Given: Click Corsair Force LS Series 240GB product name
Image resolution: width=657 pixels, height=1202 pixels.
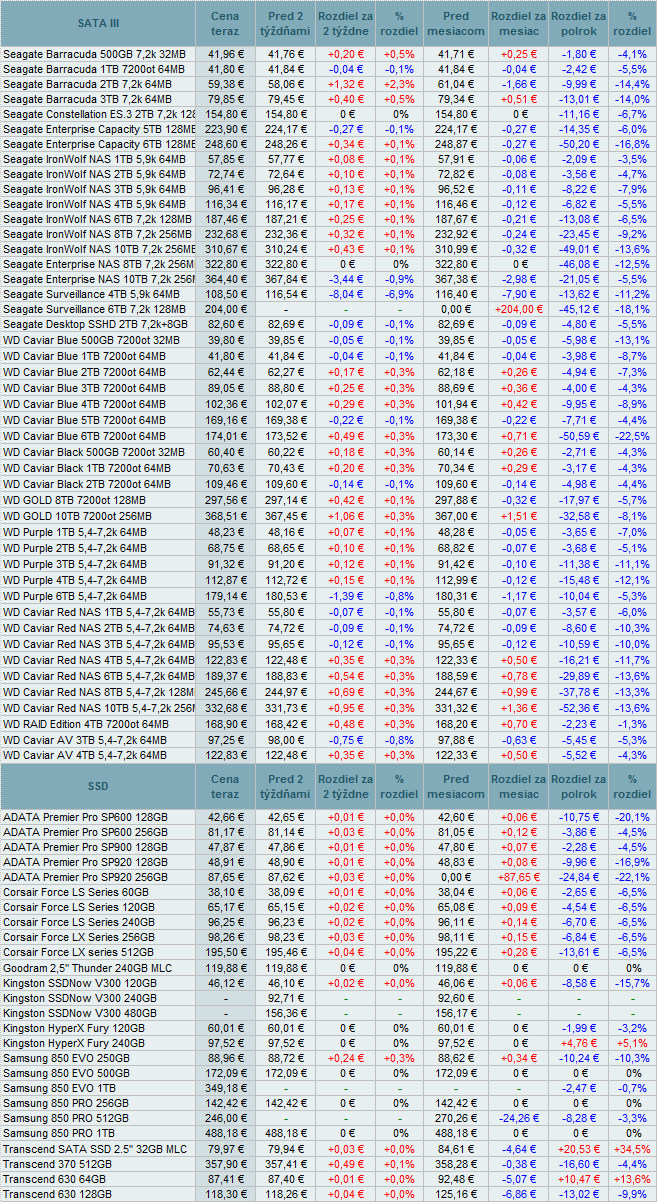Looking at the screenshot, I should pyautogui.click(x=79, y=922).
